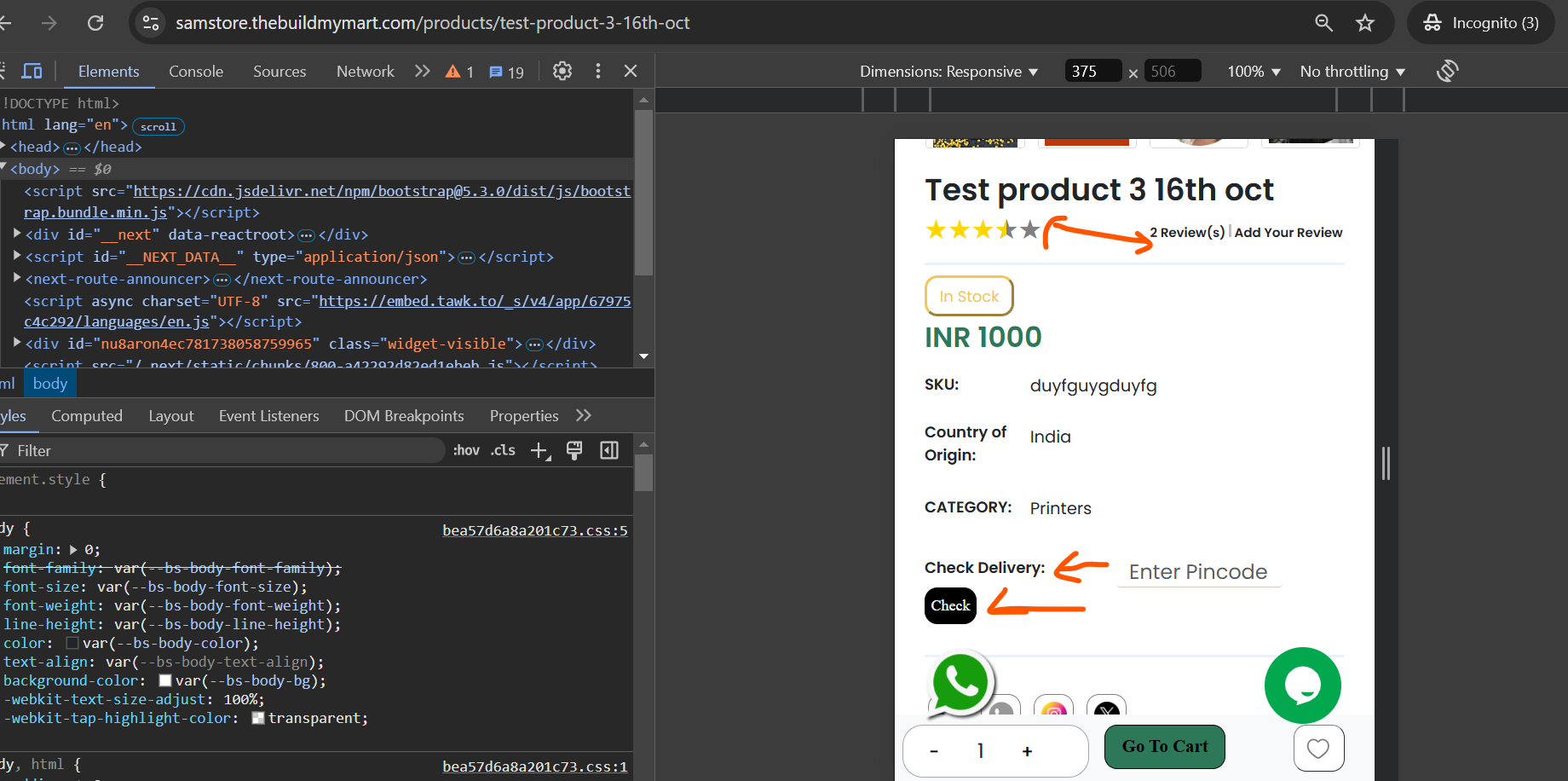Show more style pane tabs chevron

pyautogui.click(x=584, y=415)
